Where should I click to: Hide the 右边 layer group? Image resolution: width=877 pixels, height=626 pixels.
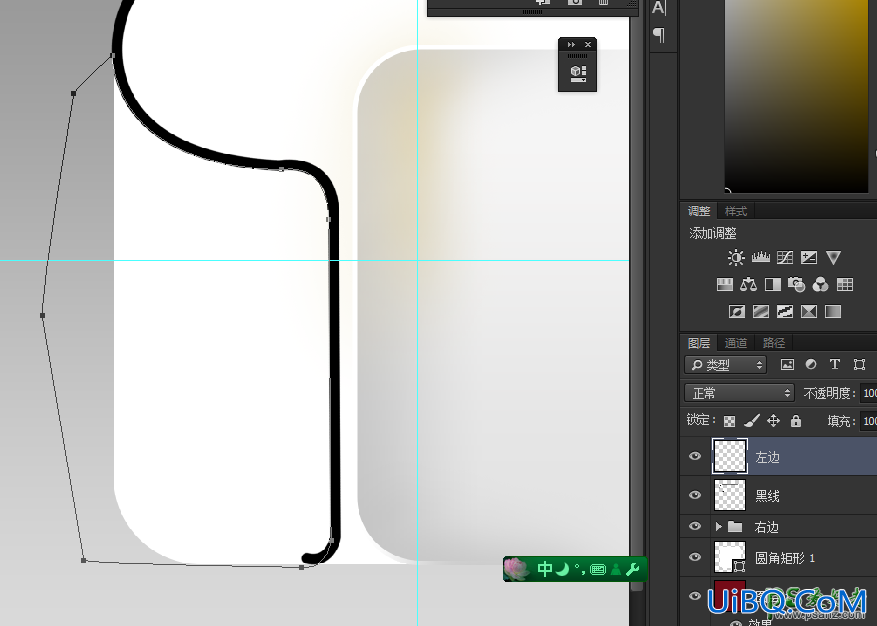pyautogui.click(x=695, y=526)
